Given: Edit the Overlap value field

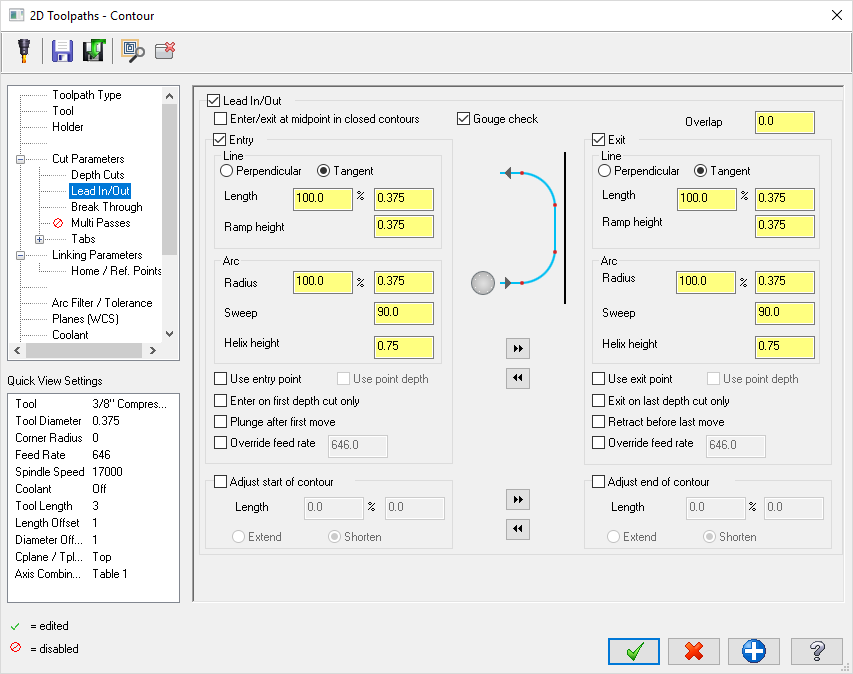Looking at the screenshot, I should pos(784,121).
